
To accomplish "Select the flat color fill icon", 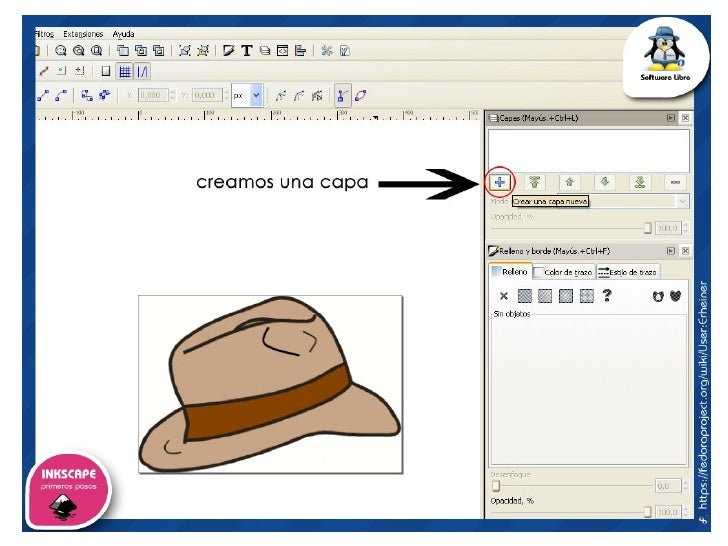I will 524,296.
